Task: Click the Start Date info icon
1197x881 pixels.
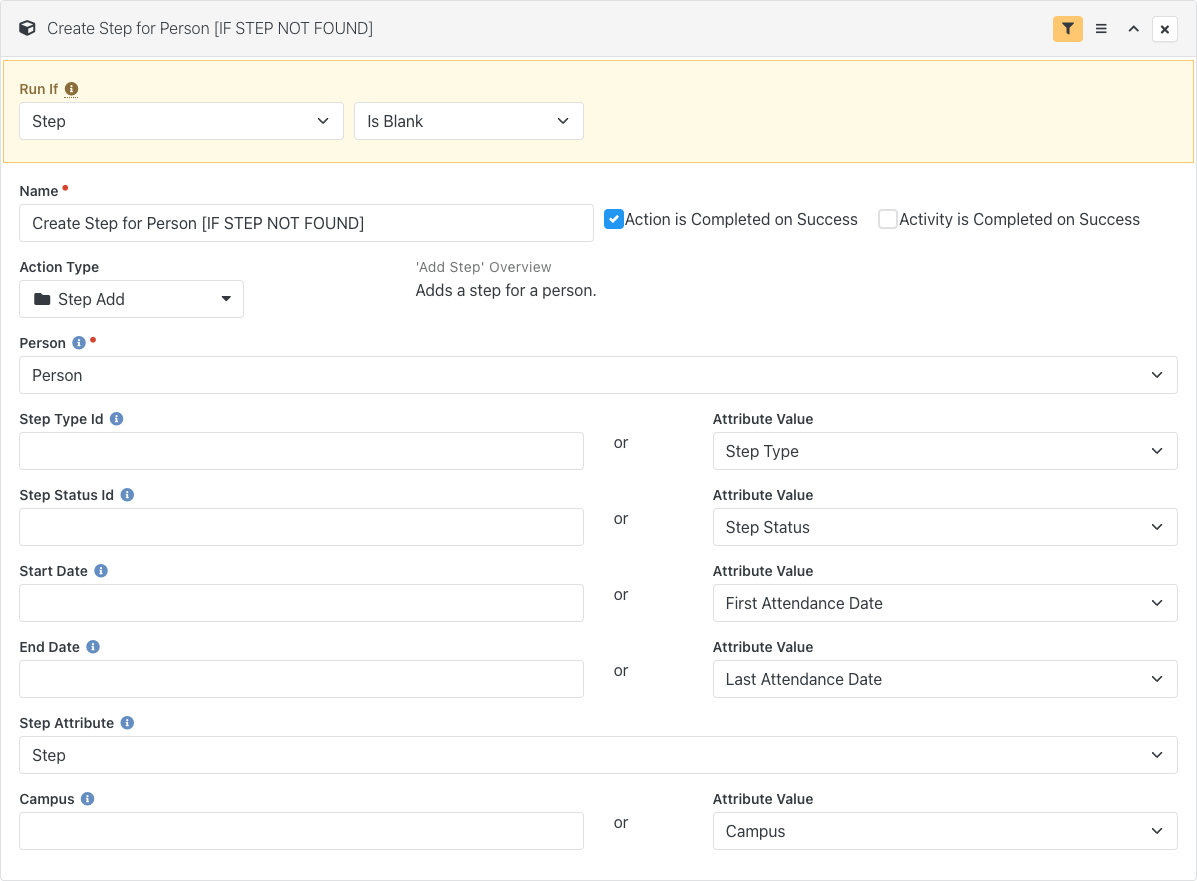Action: [x=101, y=570]
